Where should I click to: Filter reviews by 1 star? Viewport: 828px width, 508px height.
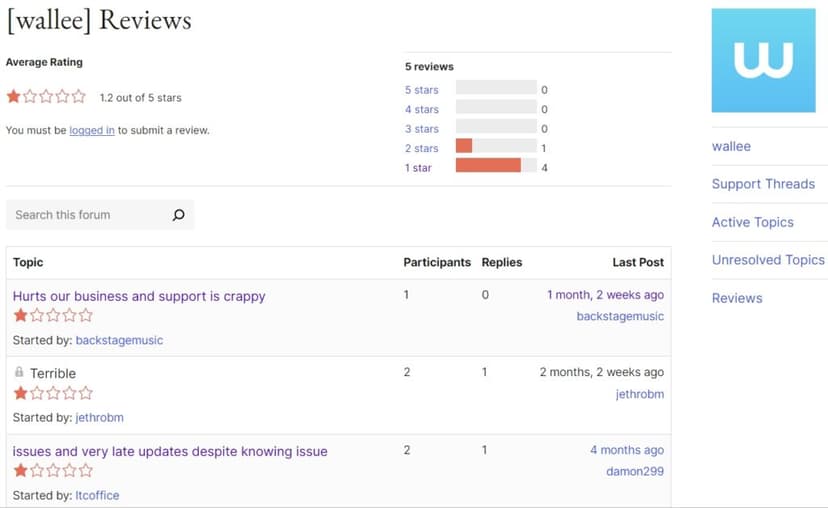pyautogui.click(x=418, y=168)
